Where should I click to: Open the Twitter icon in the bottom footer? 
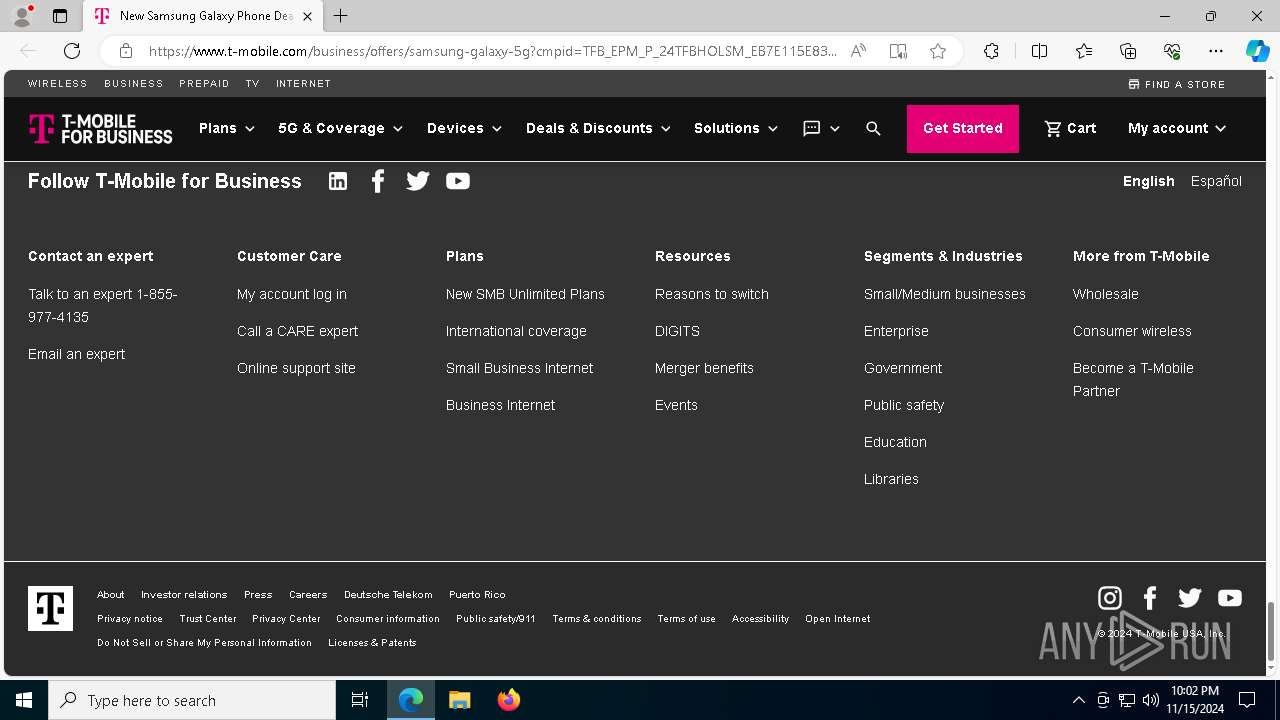pos(1190,598)
